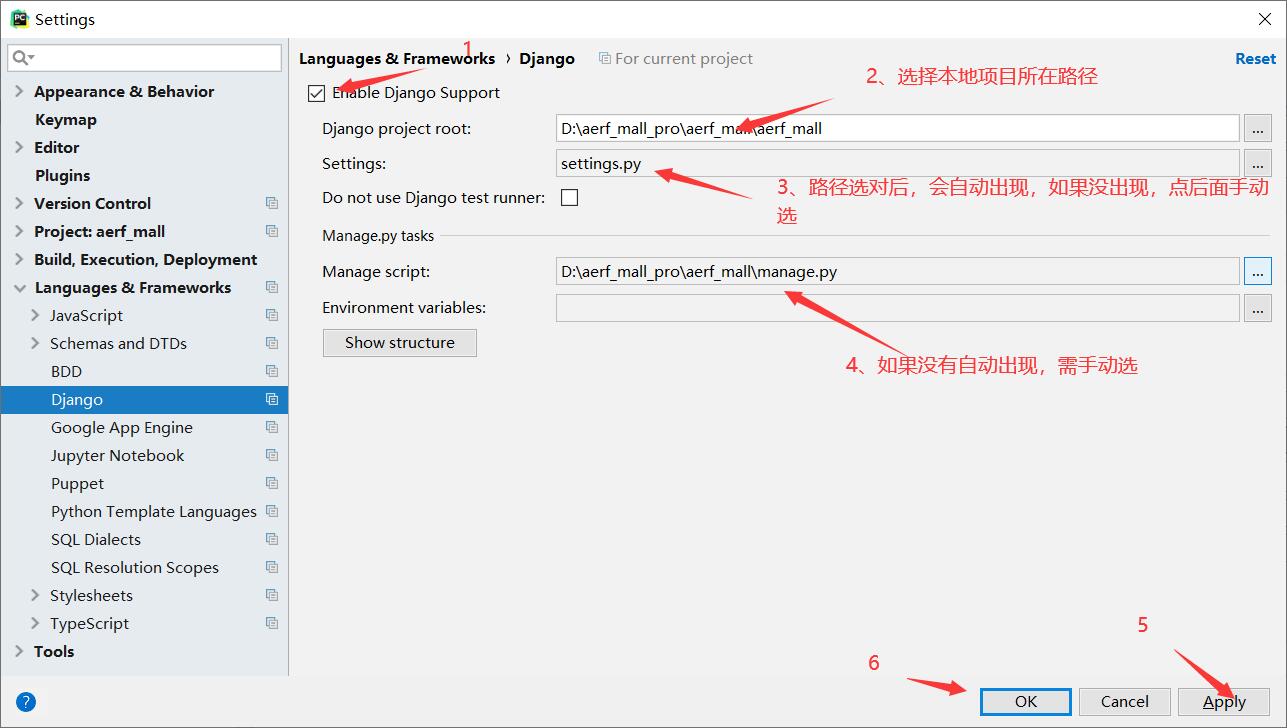Screen dimensions: 1287x728
Task: Open Python Template Languages settings
Action: click(154, 511)
